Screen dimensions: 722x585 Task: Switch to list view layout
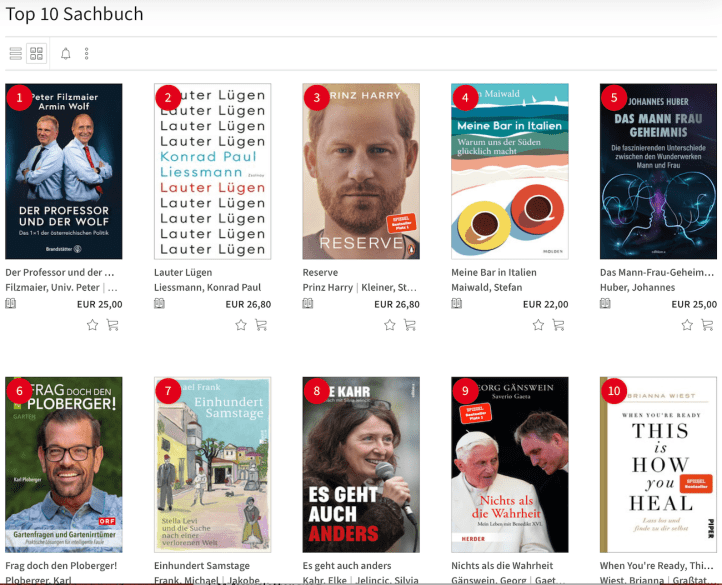coord(15,53)
